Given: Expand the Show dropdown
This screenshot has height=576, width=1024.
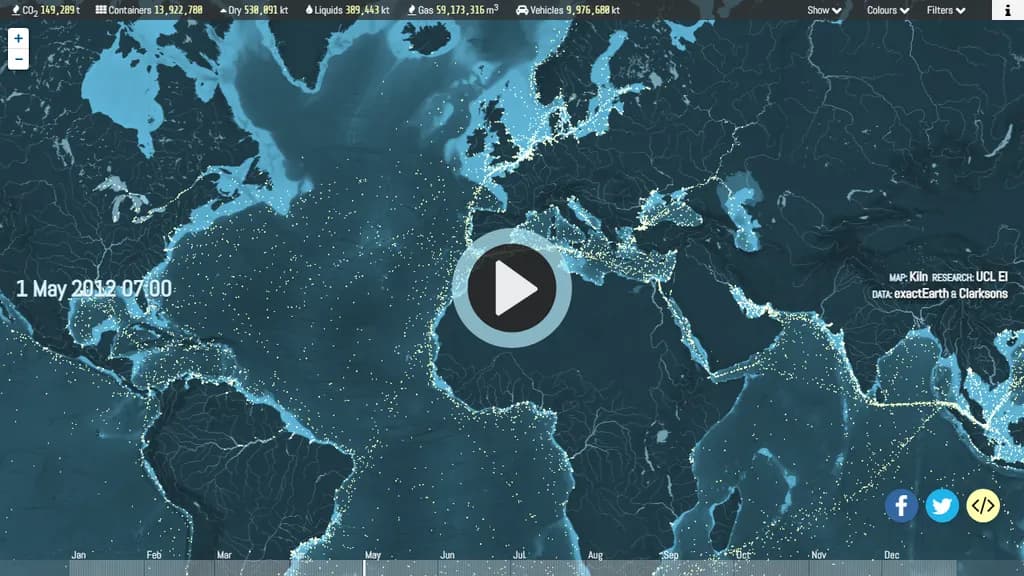Looking at the screenshot, I should 824,10.
